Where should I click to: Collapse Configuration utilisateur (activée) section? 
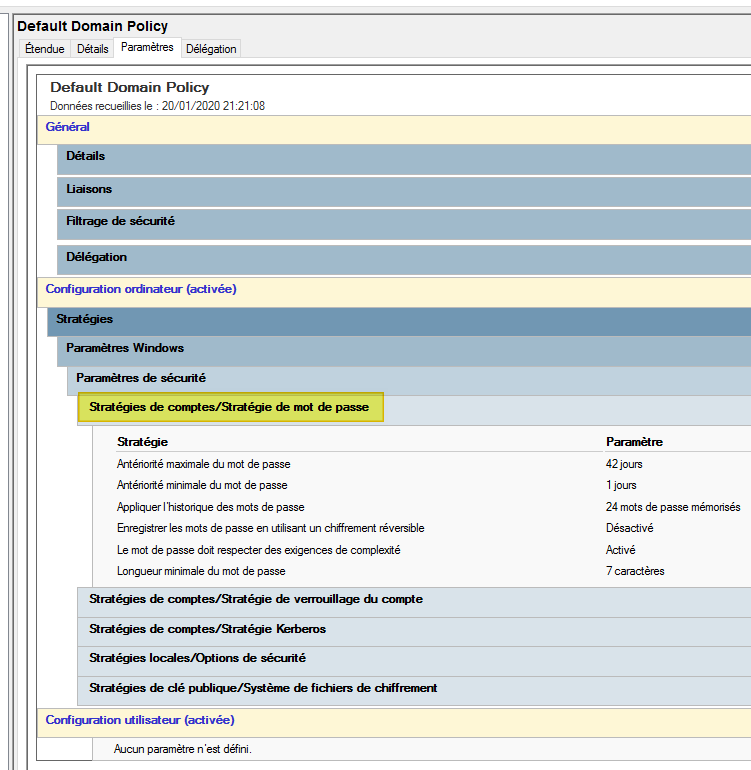coord(140,720)
